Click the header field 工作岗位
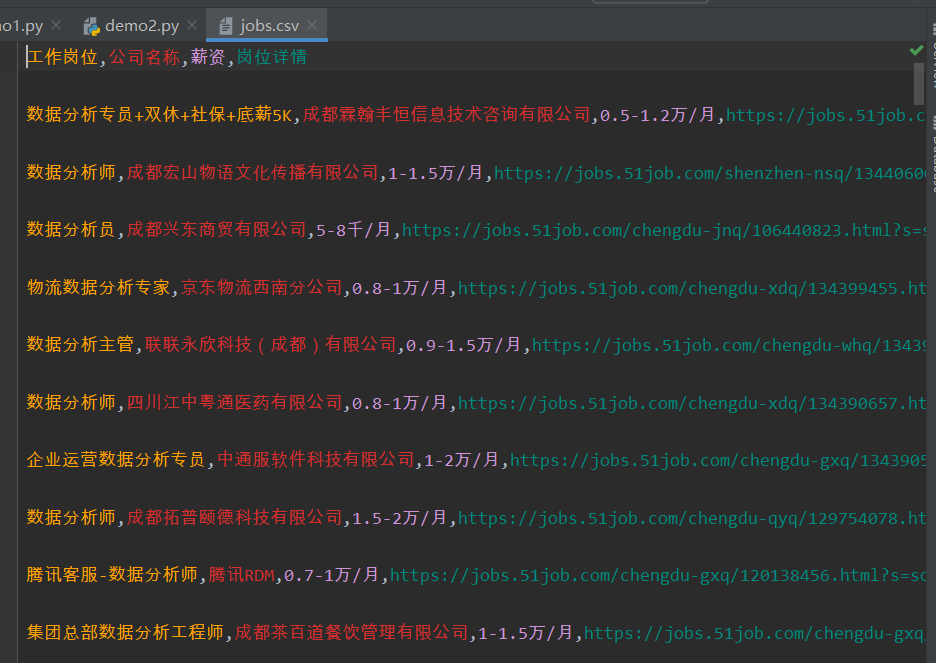 point(63,57)
